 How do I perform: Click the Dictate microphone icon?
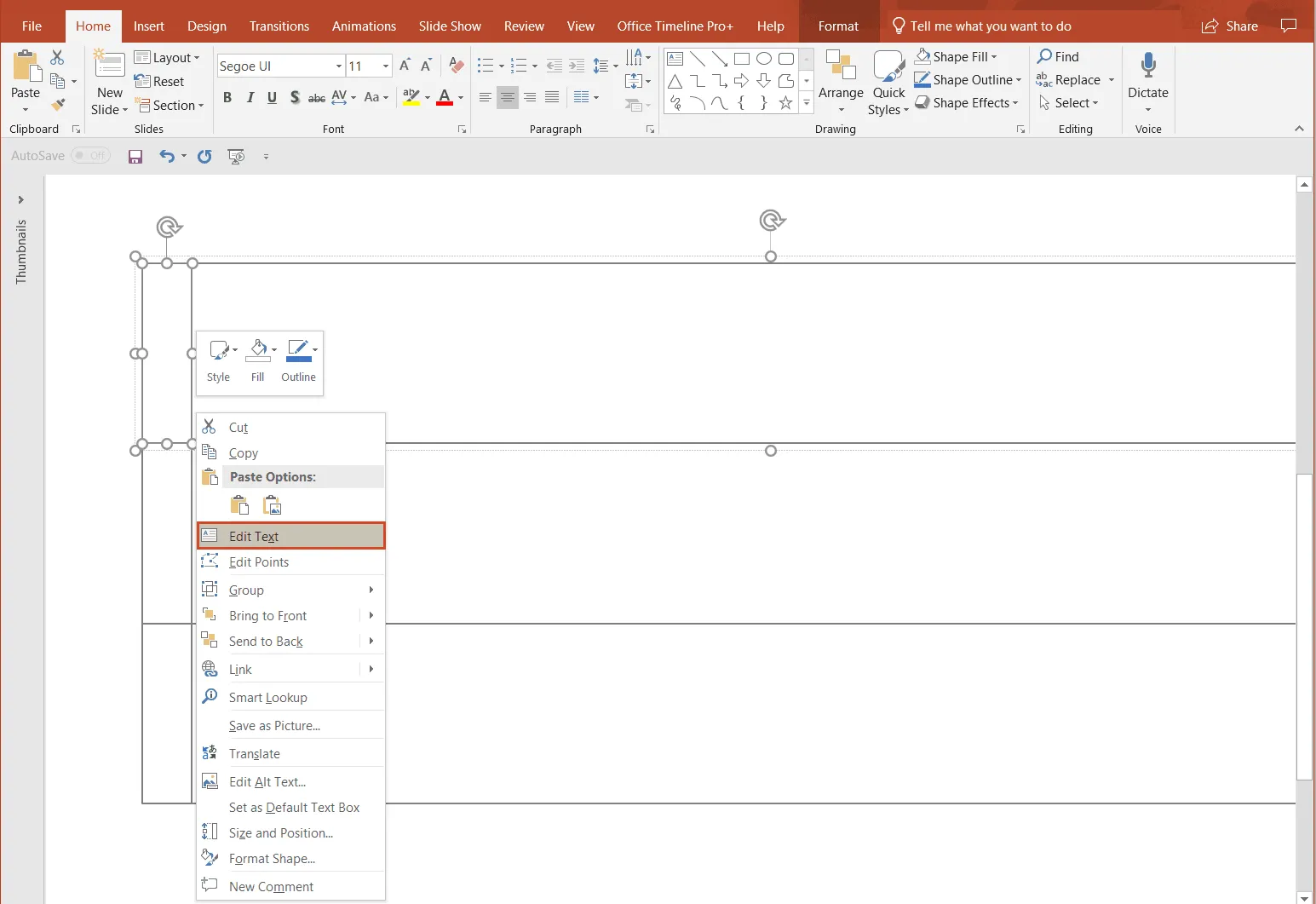coord(1147,66)
